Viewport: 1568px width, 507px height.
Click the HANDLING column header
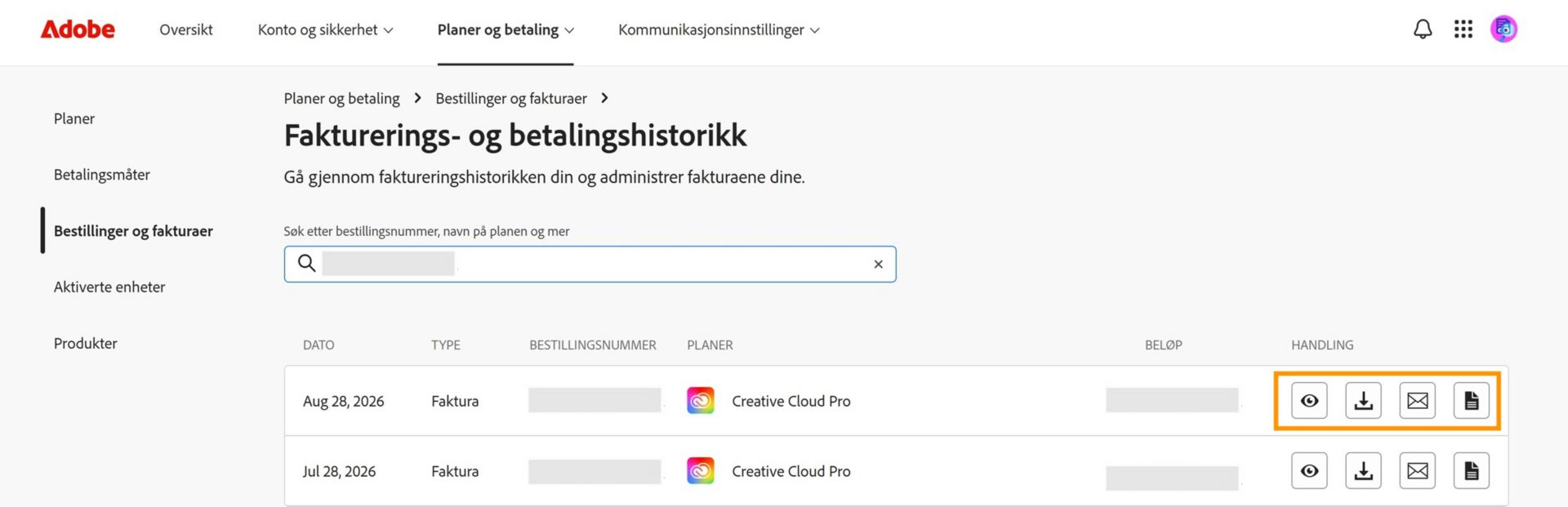click(1322, 345)
